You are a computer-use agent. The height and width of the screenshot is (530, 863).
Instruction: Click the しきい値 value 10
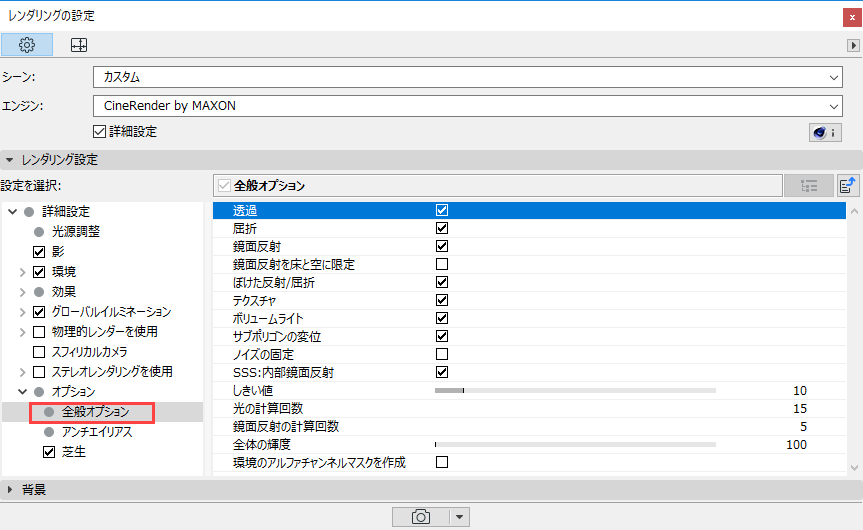pos(800,391)
